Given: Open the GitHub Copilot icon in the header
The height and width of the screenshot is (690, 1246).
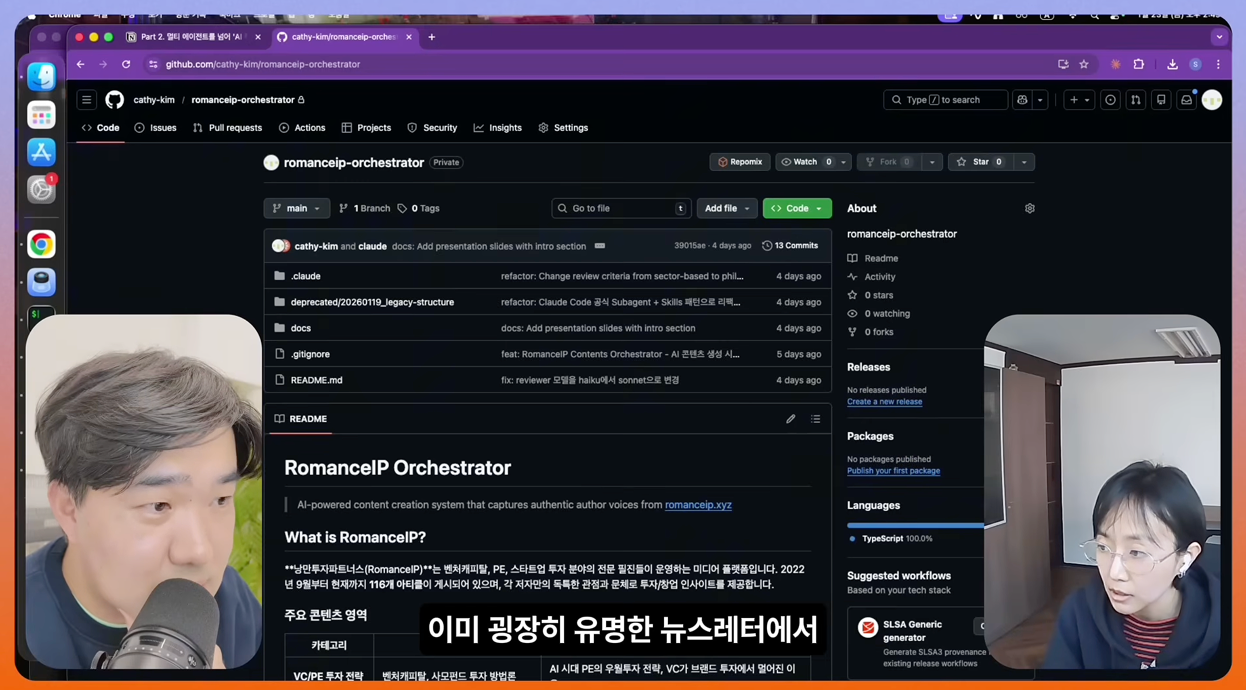Looking at the screenshot, I should (x=1022, y=99).
